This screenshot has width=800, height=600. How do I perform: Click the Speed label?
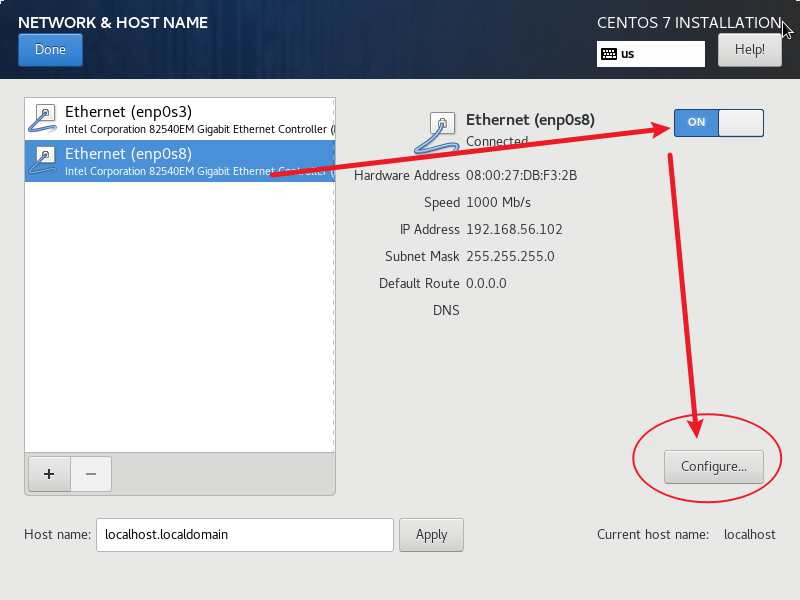click(442, 203)
